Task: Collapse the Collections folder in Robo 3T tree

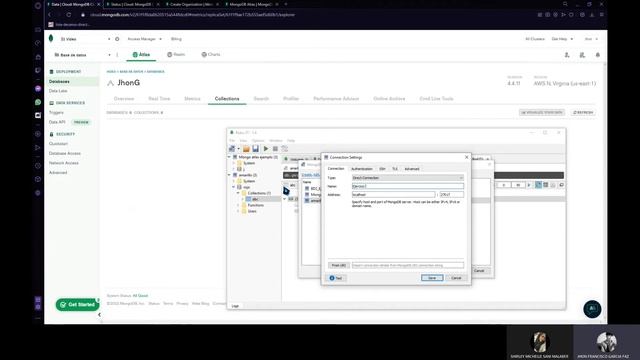Action: point(238,193)
